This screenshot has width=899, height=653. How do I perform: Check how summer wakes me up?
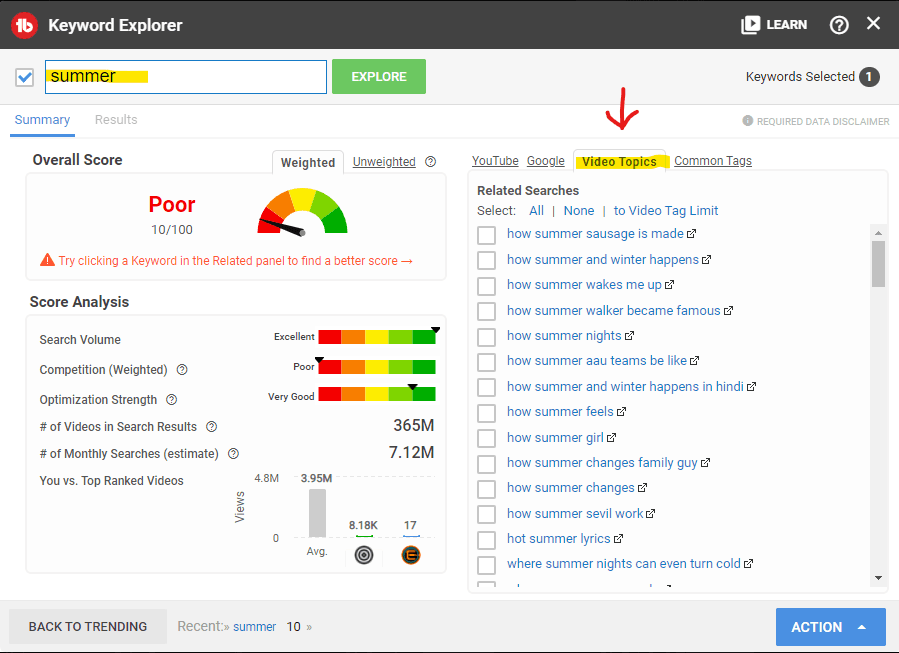[x=487, y=286]
